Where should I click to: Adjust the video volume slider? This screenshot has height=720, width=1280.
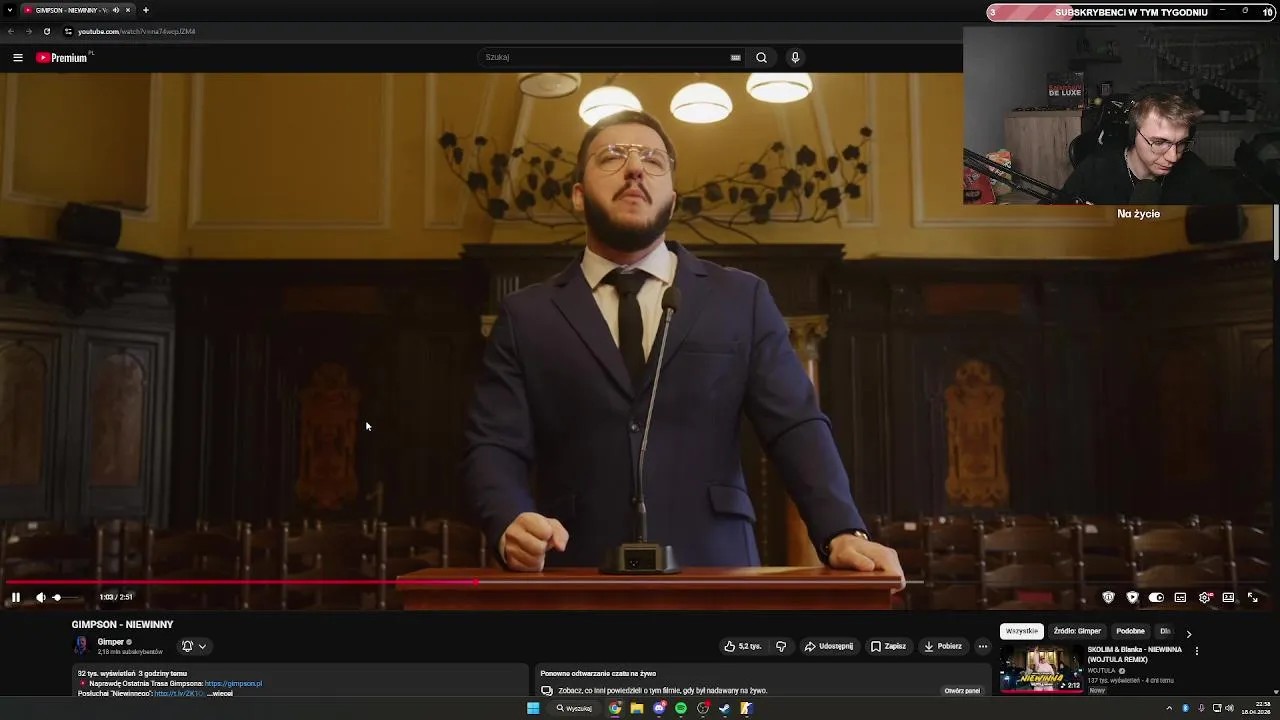tap(66, 597)
